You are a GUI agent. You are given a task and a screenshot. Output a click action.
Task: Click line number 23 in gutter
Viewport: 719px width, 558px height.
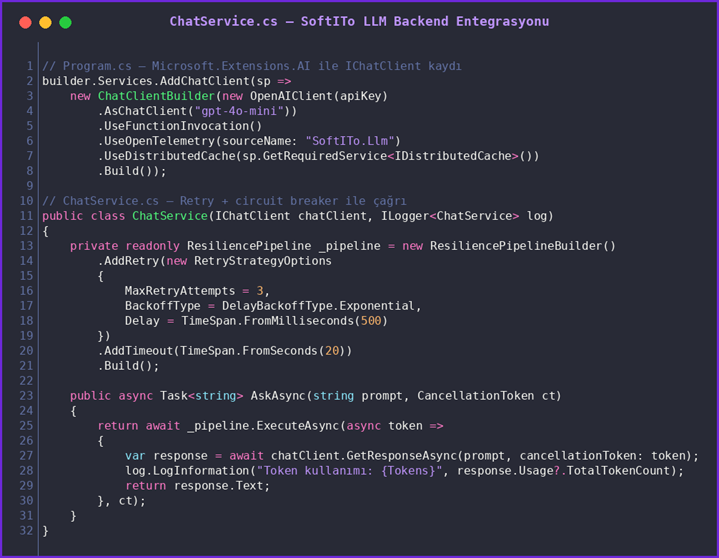(x=27, y=396)
